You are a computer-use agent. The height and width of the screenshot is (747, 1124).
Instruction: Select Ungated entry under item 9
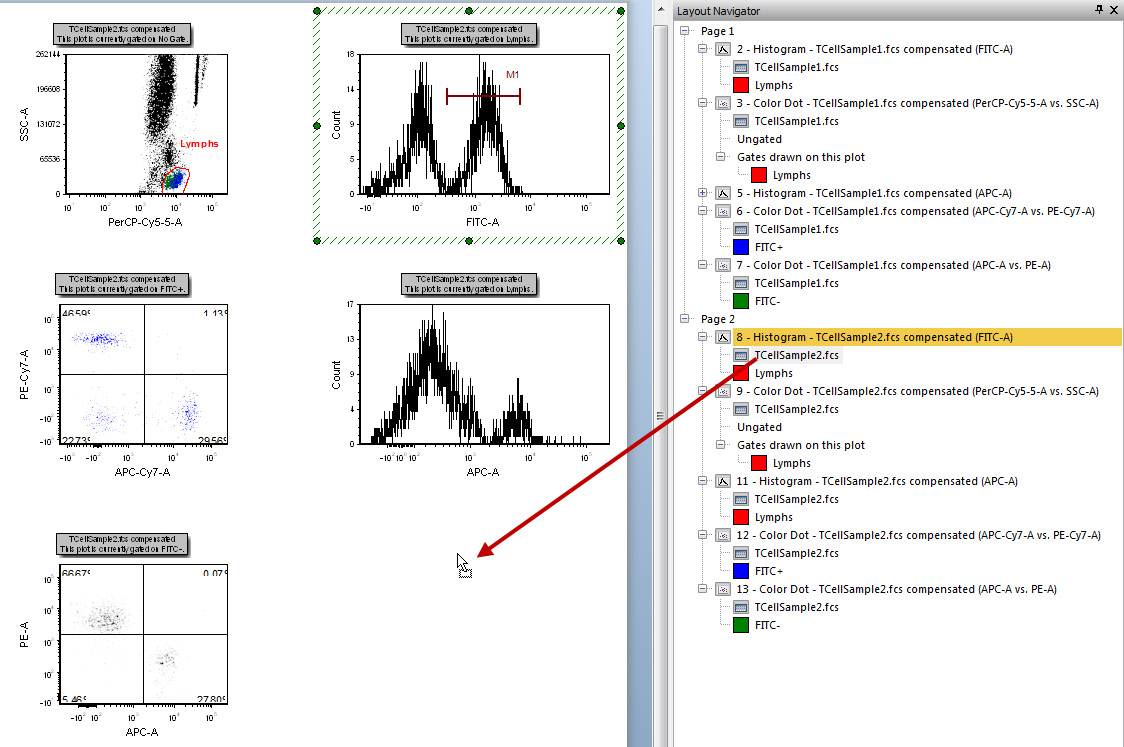[x=759, y=427]
